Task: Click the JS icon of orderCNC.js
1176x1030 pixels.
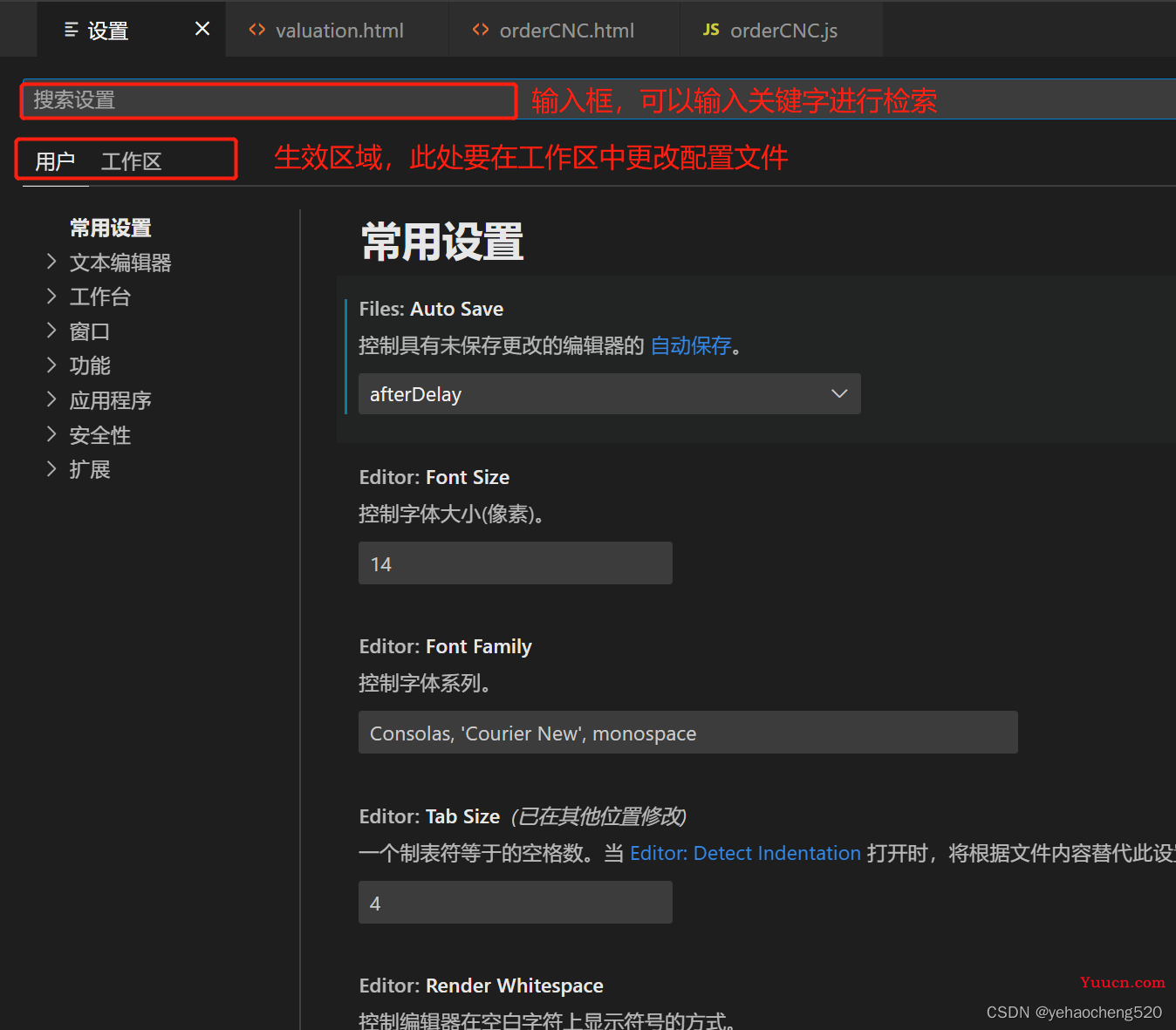Action: [x=711, y=30]
